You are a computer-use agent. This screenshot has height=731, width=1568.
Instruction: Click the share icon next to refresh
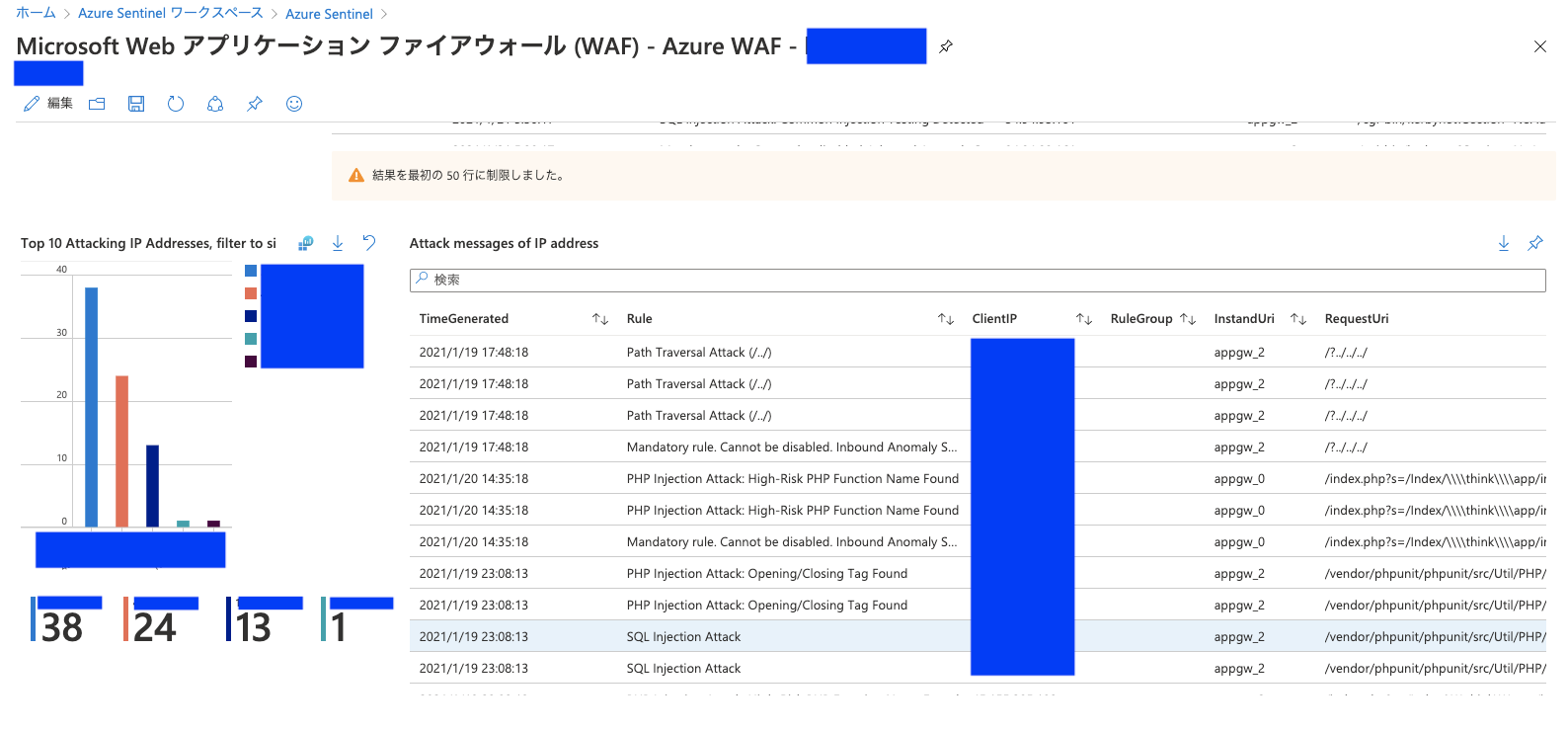215,104
